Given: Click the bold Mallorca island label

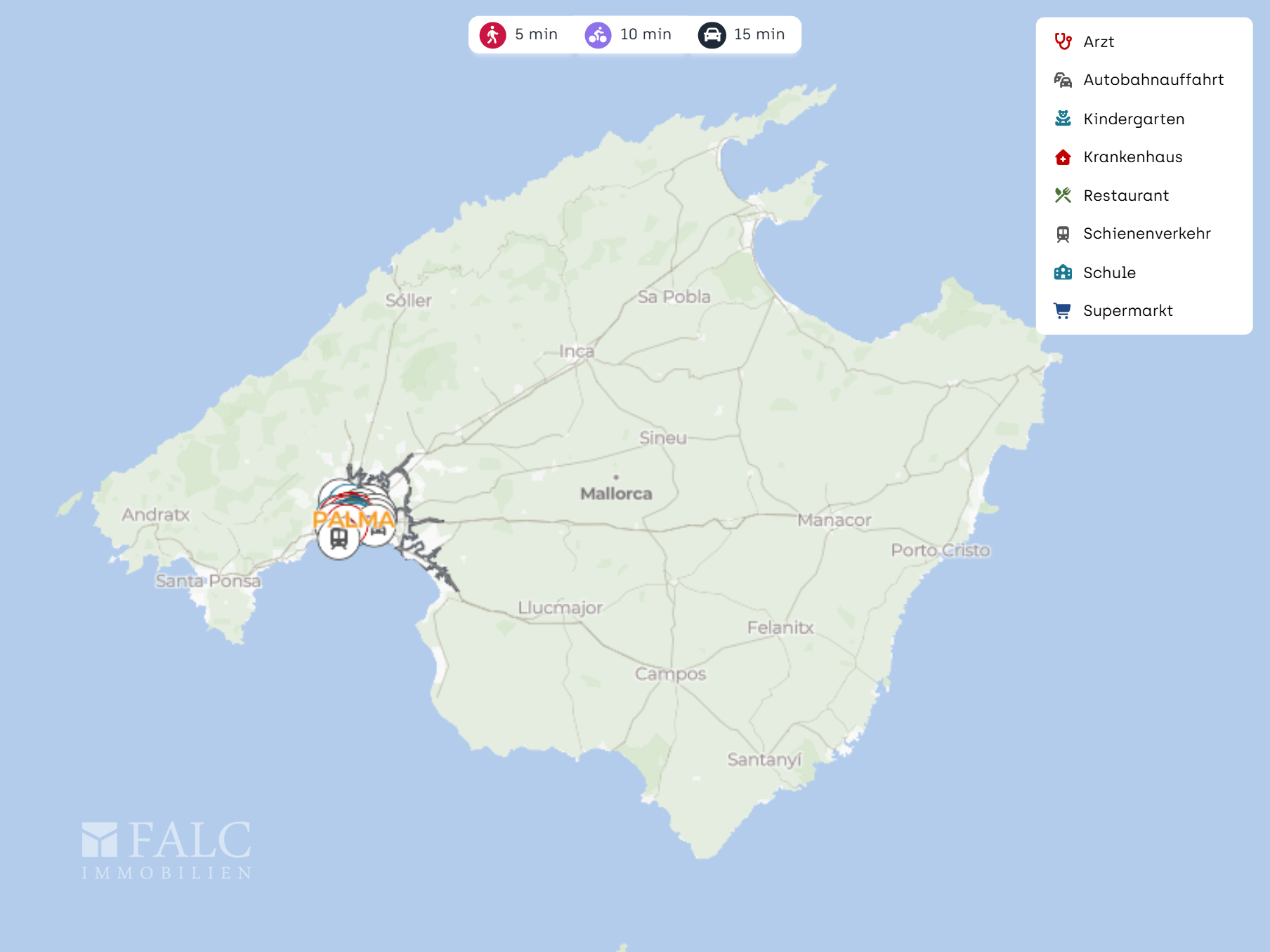Looking at the screenshot, I should click(x=616, y=494).
